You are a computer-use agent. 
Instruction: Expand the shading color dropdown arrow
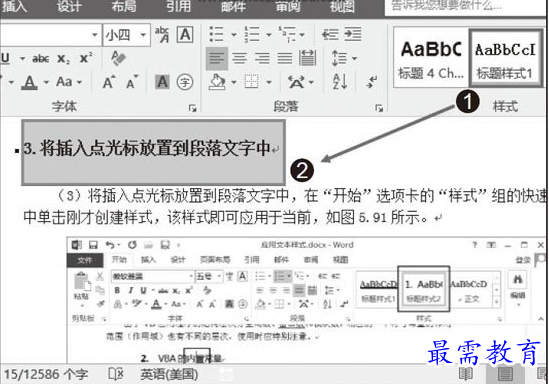(x=234, y=83)
